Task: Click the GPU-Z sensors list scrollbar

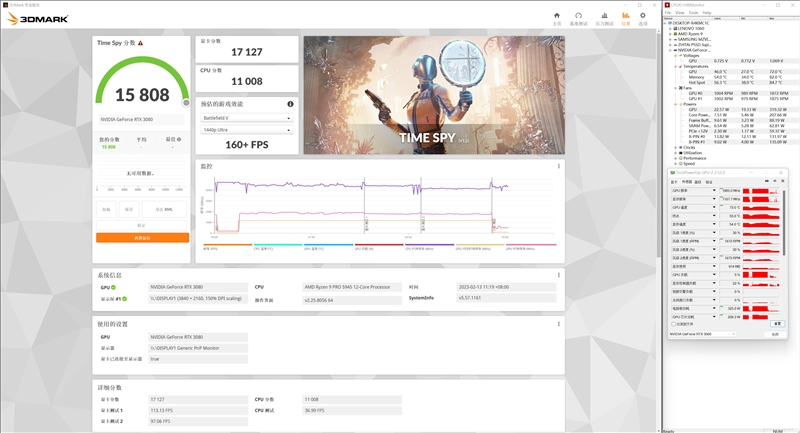Action: pyautogui.click(x=784, y=223)
